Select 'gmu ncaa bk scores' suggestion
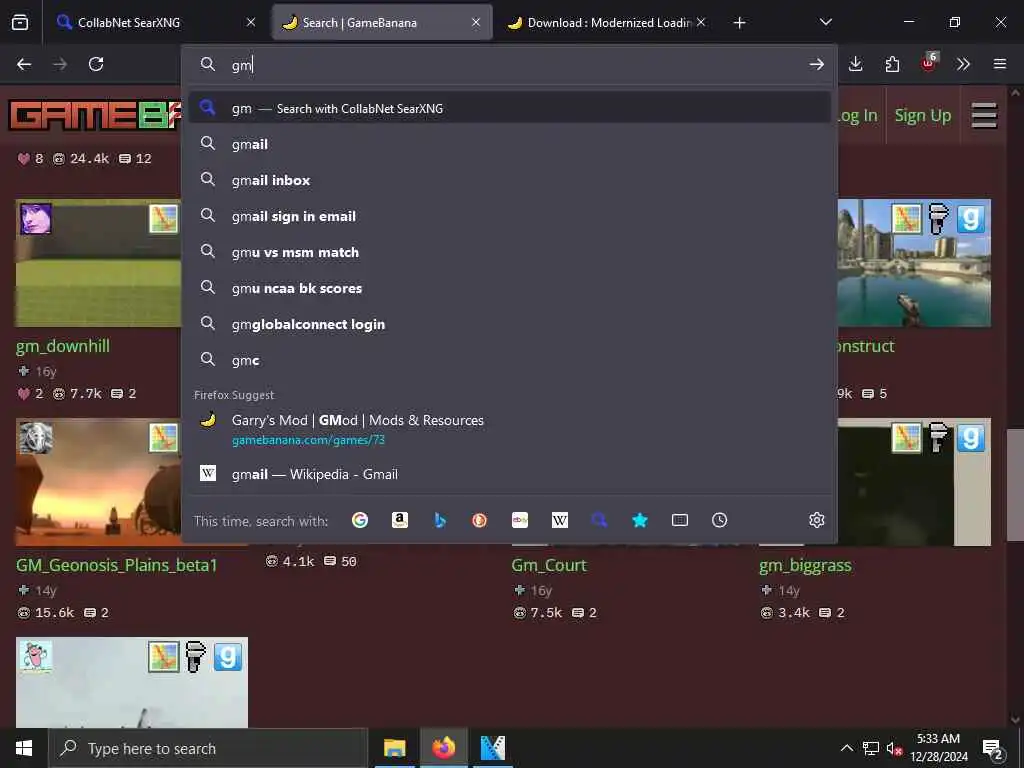 509,288
